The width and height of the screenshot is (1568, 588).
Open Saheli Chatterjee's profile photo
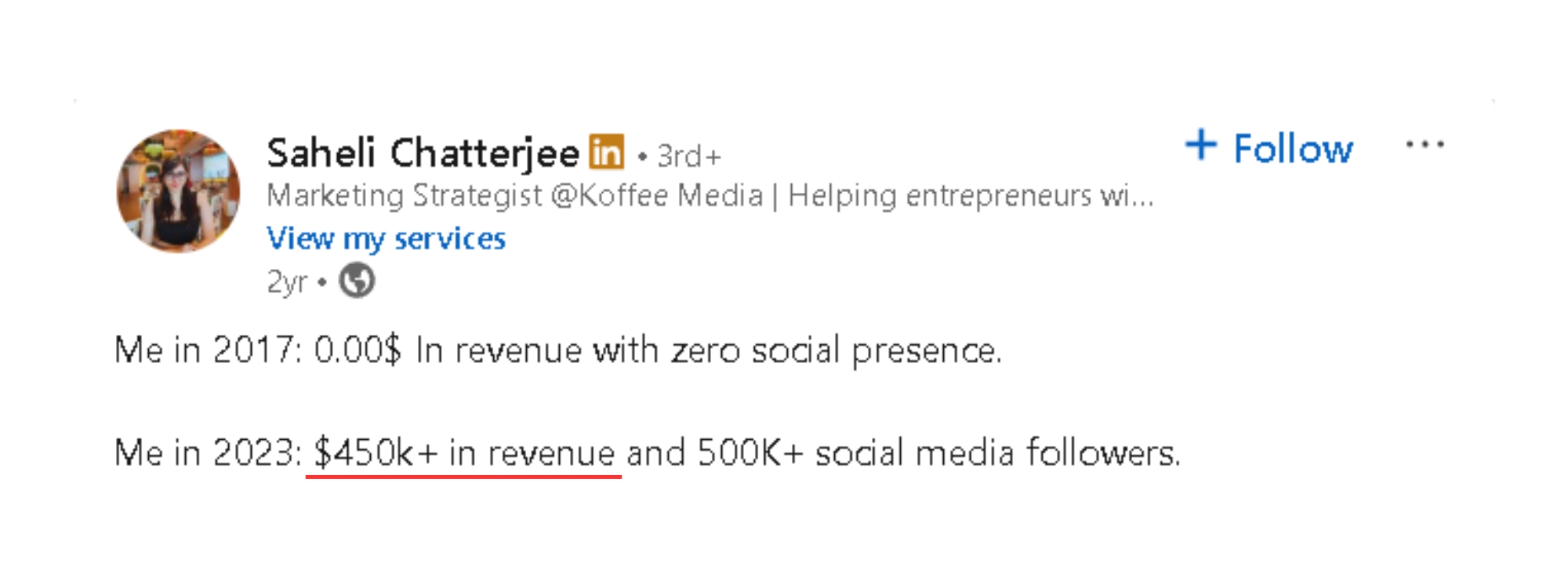click(x=179, y=191)
